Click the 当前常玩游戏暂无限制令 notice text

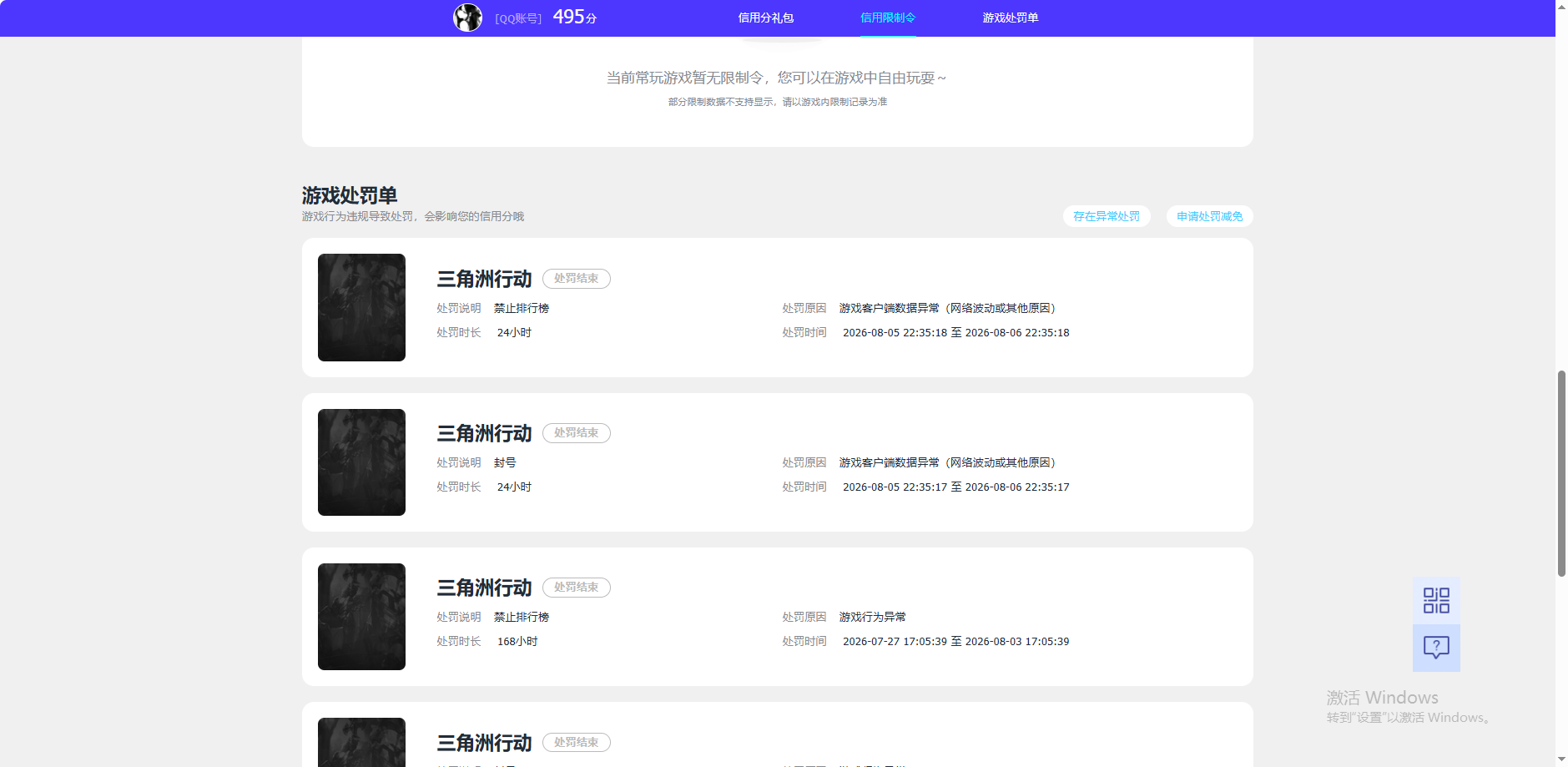click(x=776, y=78)
